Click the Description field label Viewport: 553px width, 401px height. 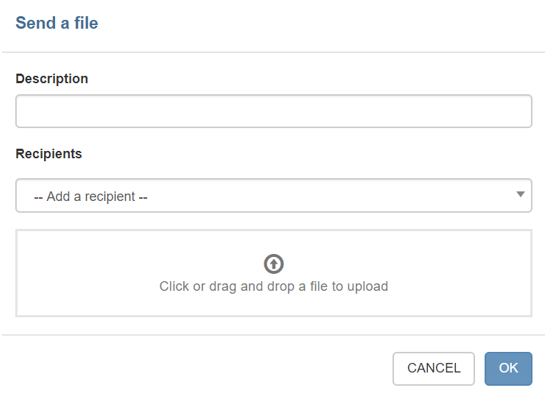52,79
